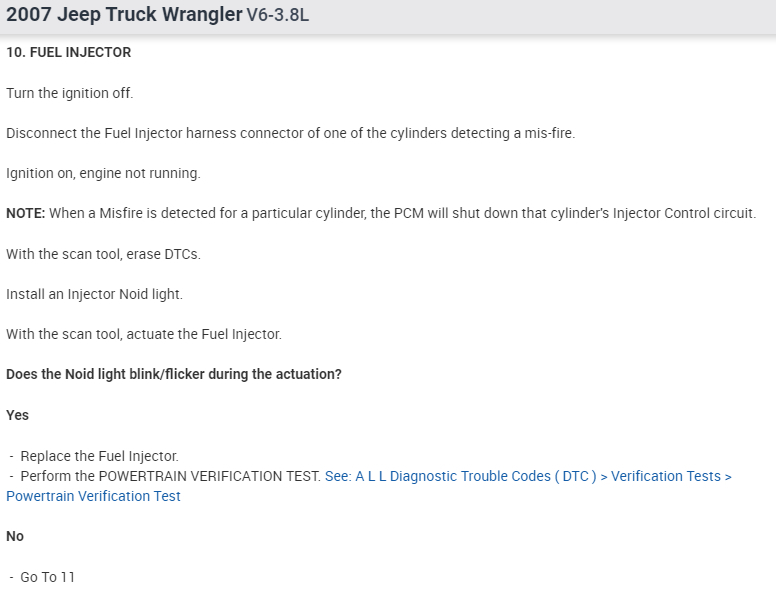Click the 'actuate the Fuel Injector' step
This screenshot has width=776, height=599.
(x=144, y=334)
